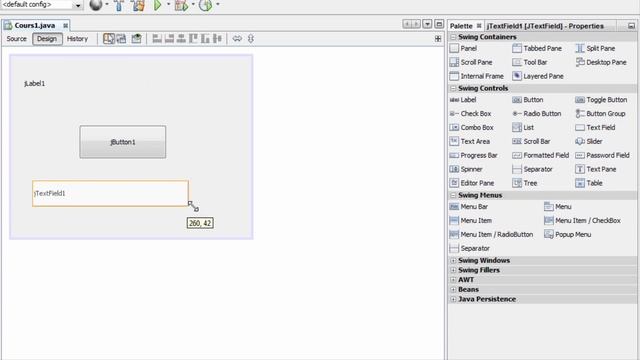Expand the AWT category
The image size is (640, 360).
point(453,280)
